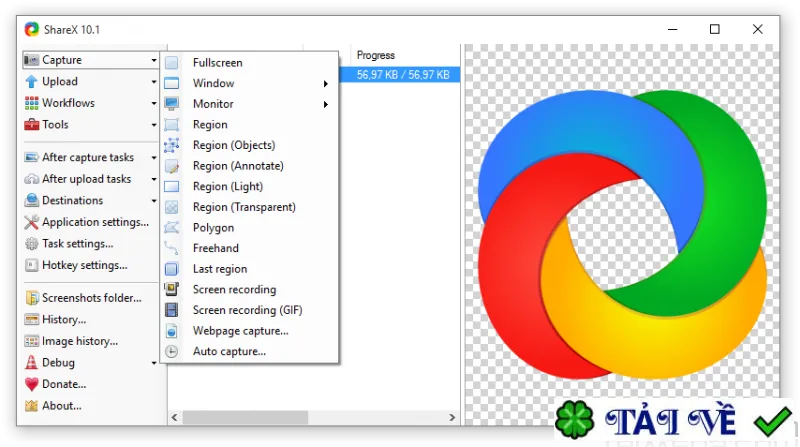Click the ShareX title bar app icon
The image size is (800, 447).
pyautogui.click(x=32, y=30)
